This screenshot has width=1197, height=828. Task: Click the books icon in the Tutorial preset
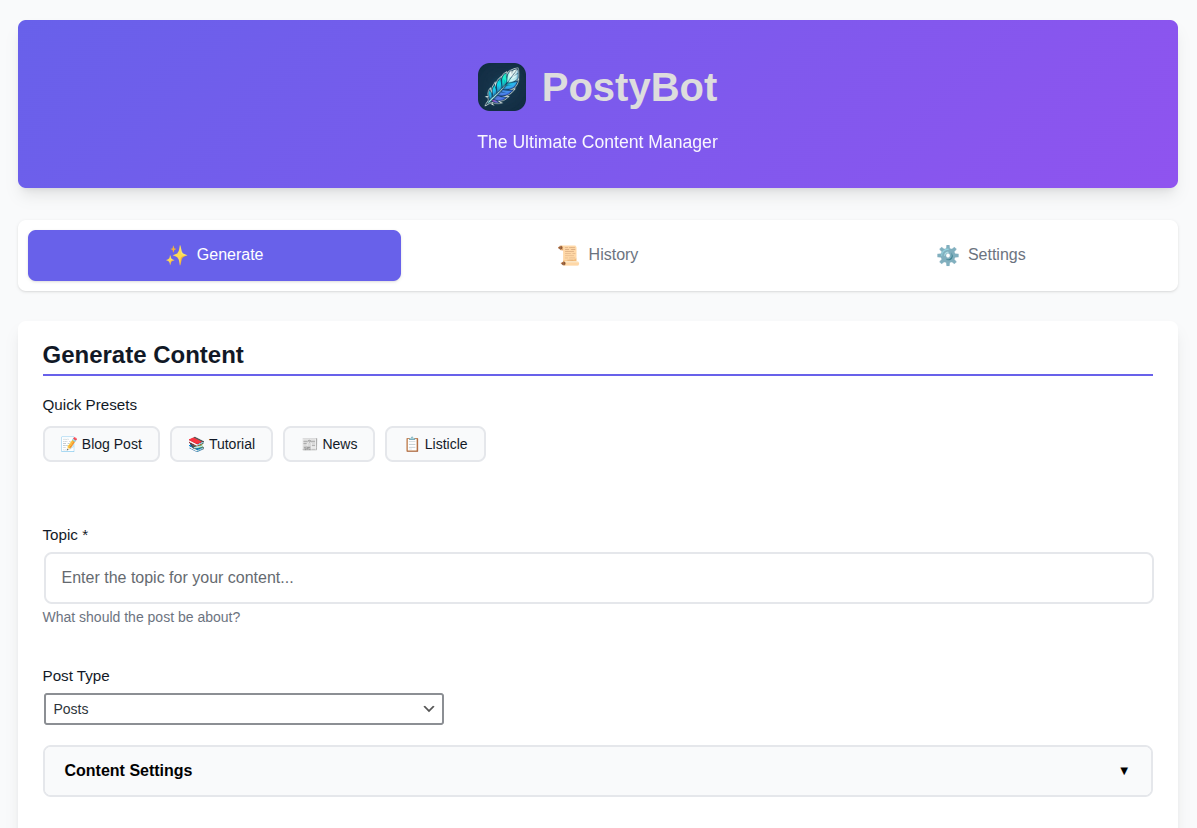pyautogui.click(x=194, y=443)
